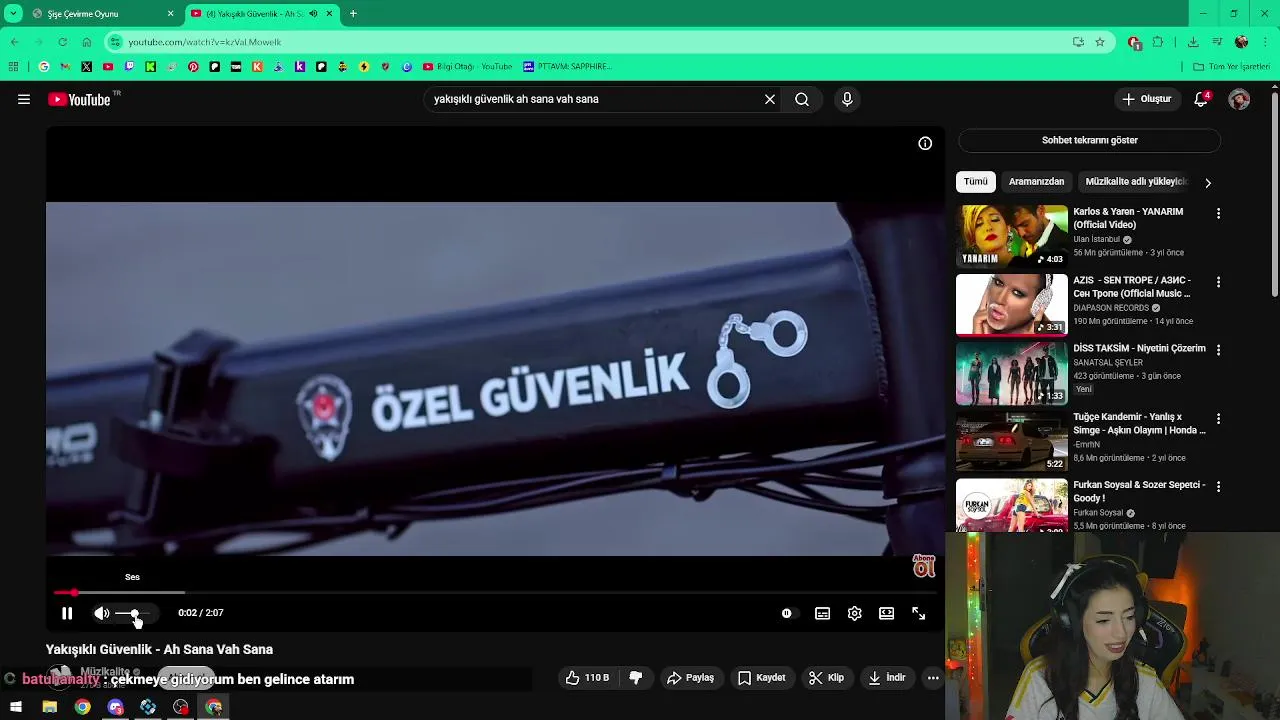The width and height of the screenshot is (1280, 720).
Task: Open options menu for DİSS TAKSİM video
Action: [1218, 350]
